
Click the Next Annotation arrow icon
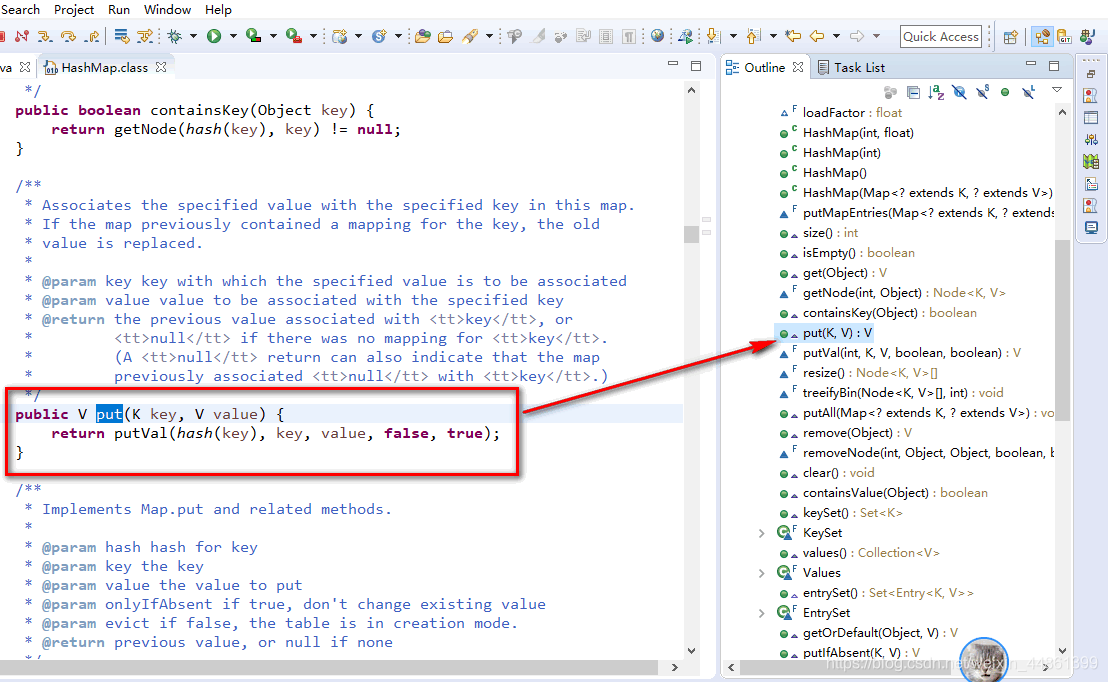714,36
